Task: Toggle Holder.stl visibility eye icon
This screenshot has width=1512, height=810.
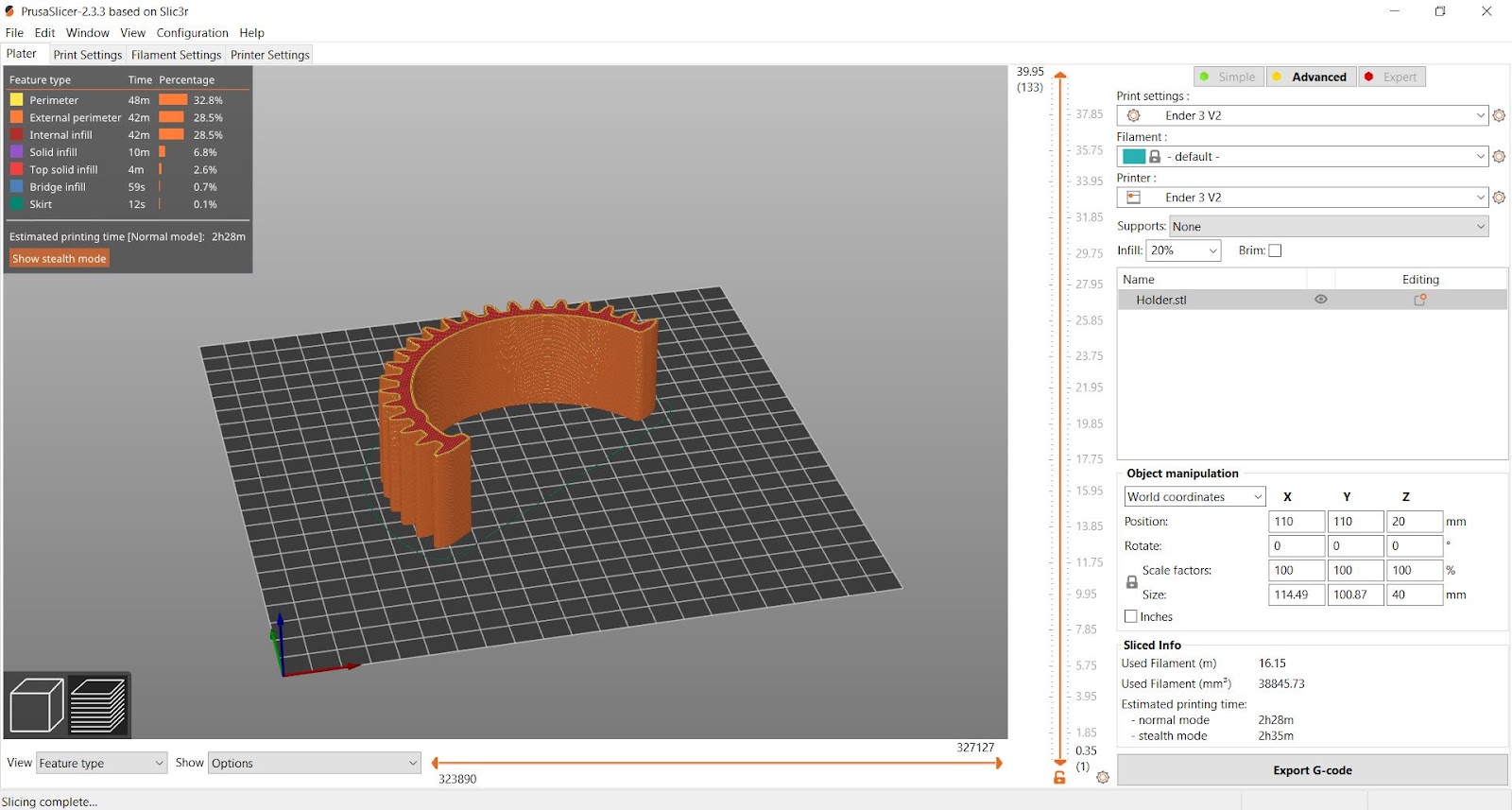Action: pyautogui.click(x=1321, y=300)
